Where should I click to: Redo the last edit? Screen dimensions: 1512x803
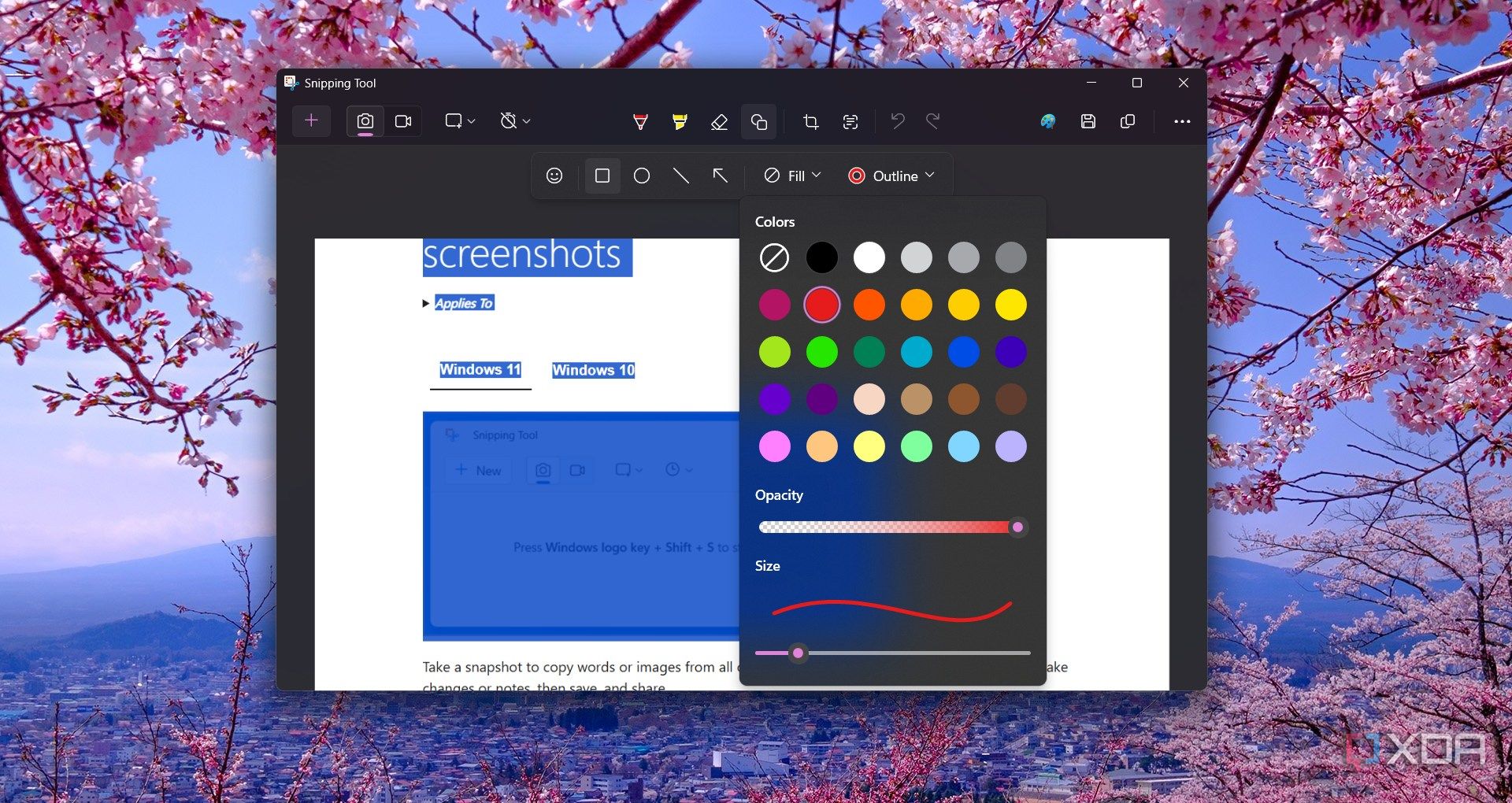coord(933,121)
